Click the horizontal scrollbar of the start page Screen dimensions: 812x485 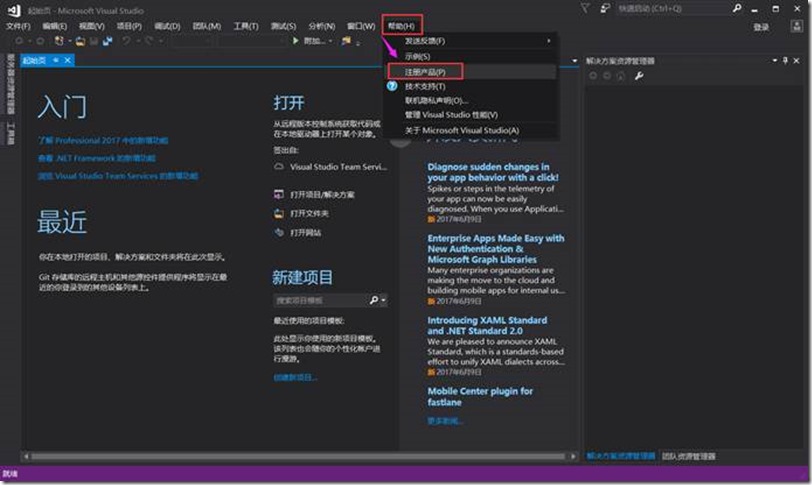coord(298,456)
